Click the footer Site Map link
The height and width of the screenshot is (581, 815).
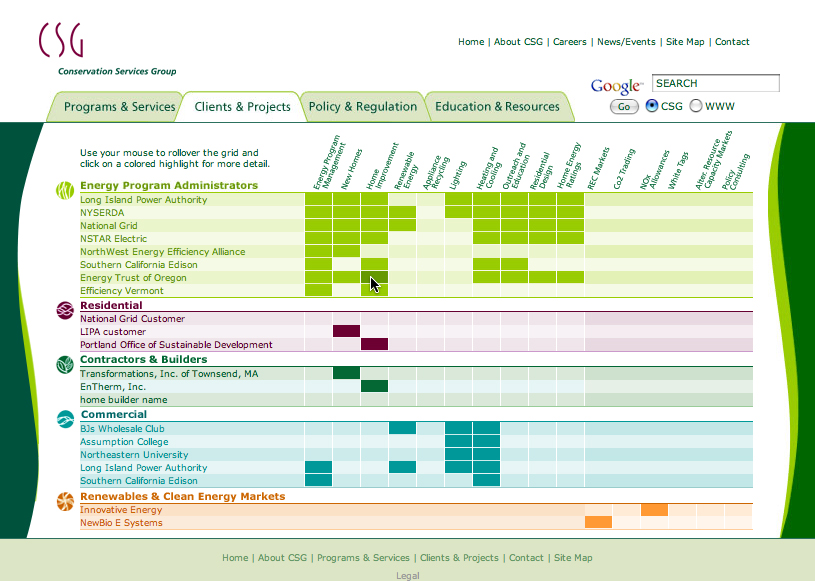(x=573, y=558)
